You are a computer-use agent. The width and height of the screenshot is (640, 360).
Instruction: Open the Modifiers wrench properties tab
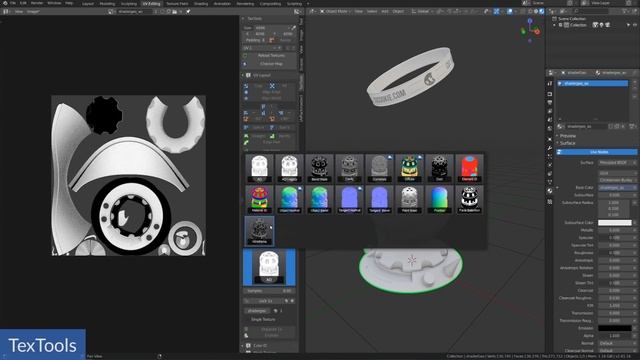coord(550,148)
